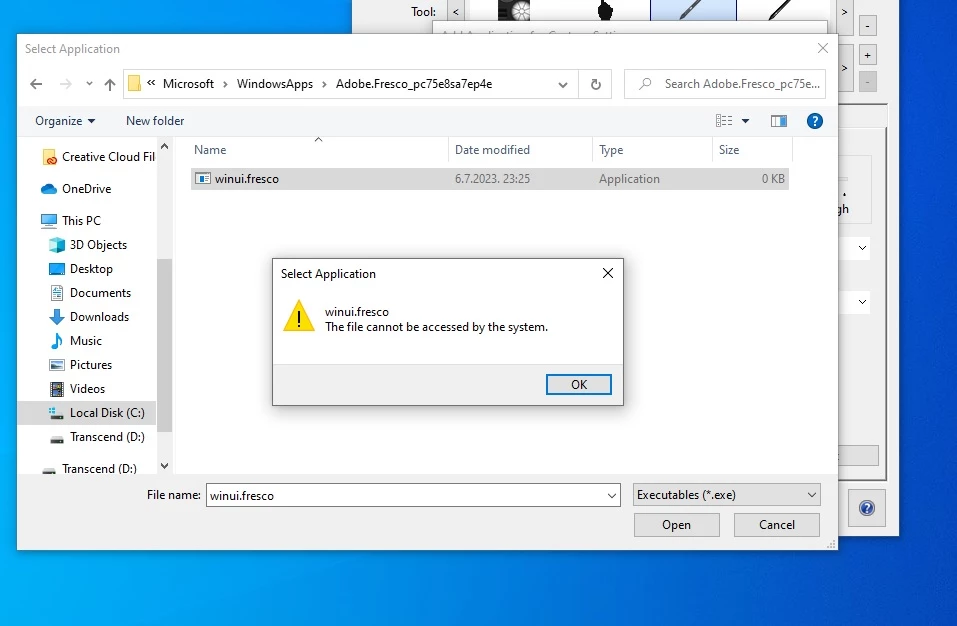Click the sidebar scroll down arrow
957x626 pixels.
pos(164,466)
